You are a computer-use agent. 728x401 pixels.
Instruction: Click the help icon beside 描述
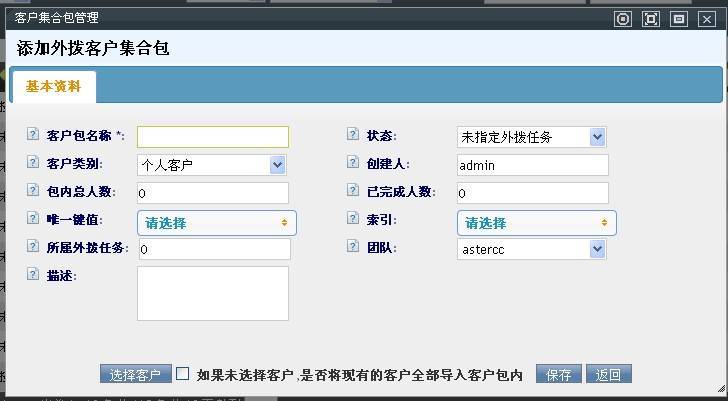point(33,274)
